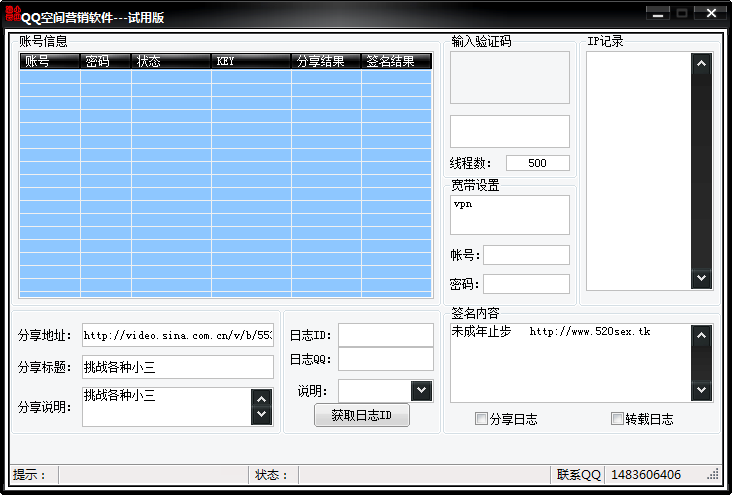732x495 pixels.
Task: Focus the 日志QQ input field
Action: coord(386,359)
